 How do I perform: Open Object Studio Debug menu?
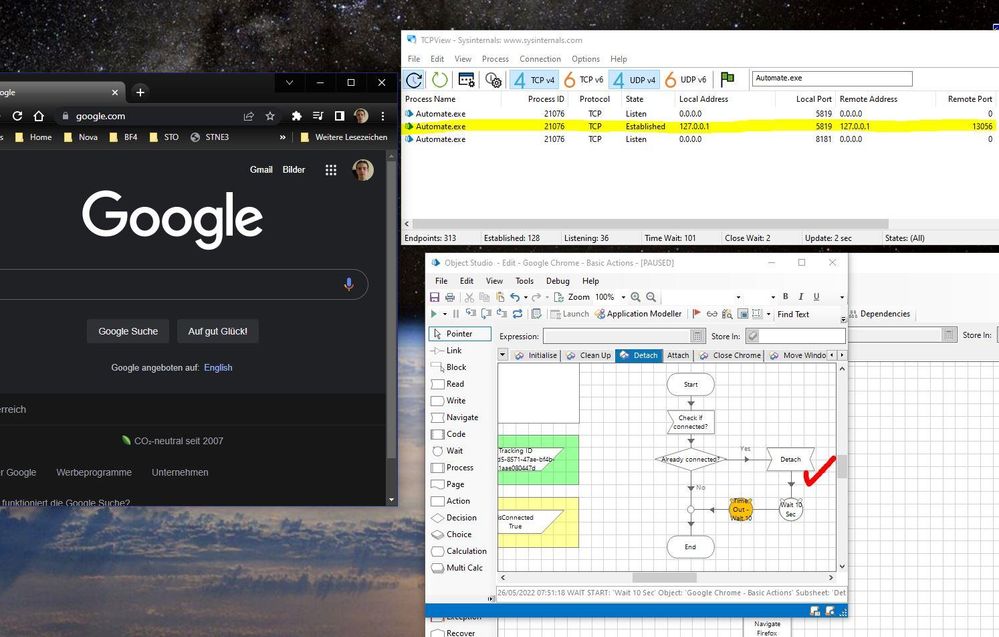point(557,281)
